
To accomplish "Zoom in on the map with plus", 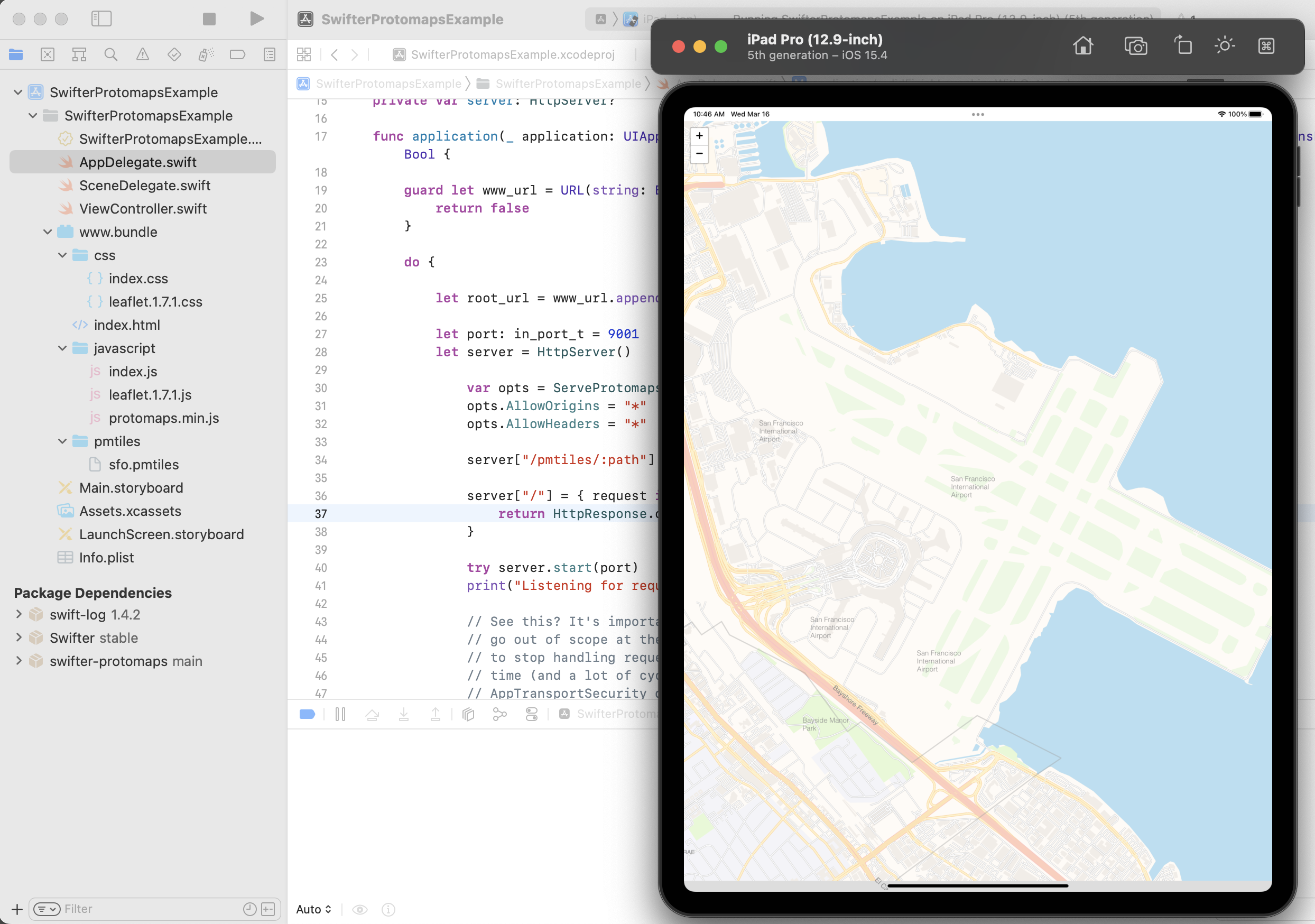I will (699, 136).
